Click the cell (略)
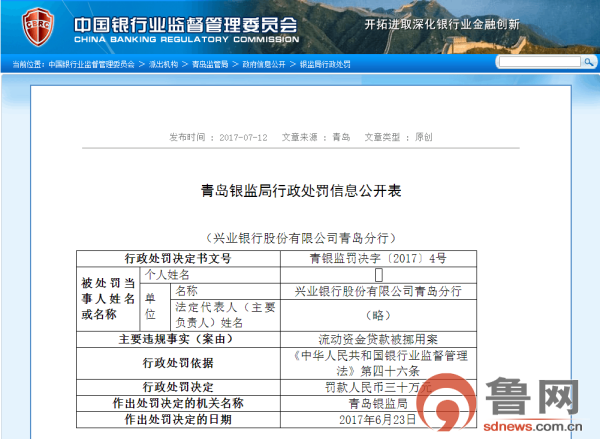The width and height of the screenshot is (600, 439). pyautogui.click(x=378, y=315)
